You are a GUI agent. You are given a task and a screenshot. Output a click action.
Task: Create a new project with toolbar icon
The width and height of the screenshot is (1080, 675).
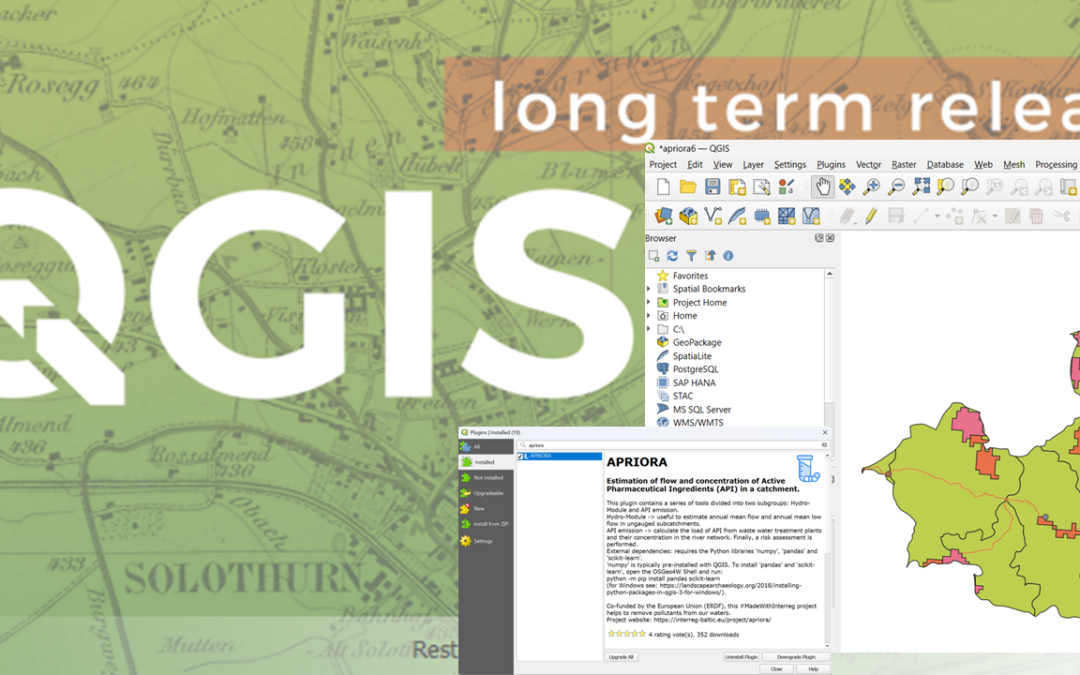coord(663,187)
